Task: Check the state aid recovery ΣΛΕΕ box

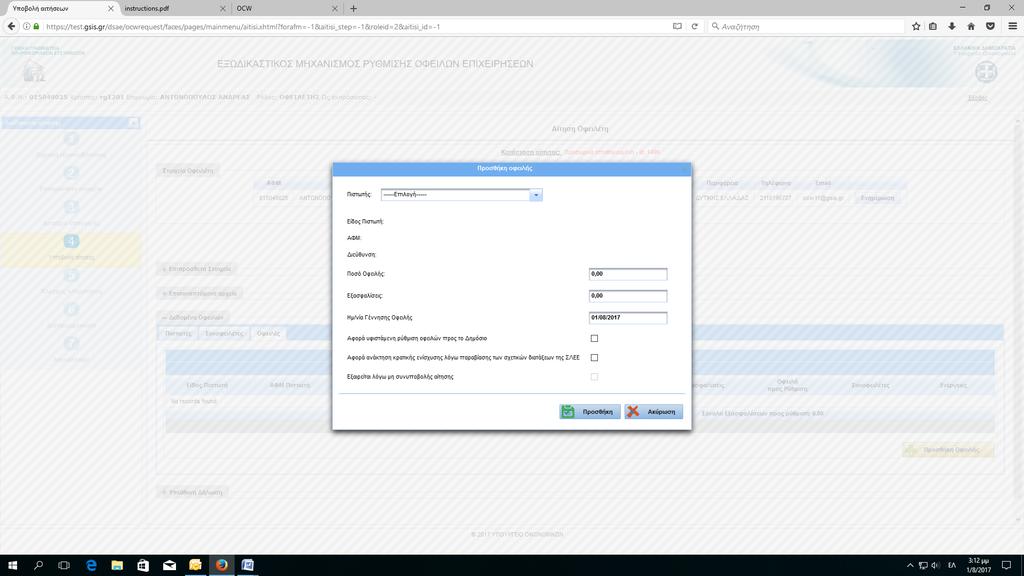Action: pos(594,357)
